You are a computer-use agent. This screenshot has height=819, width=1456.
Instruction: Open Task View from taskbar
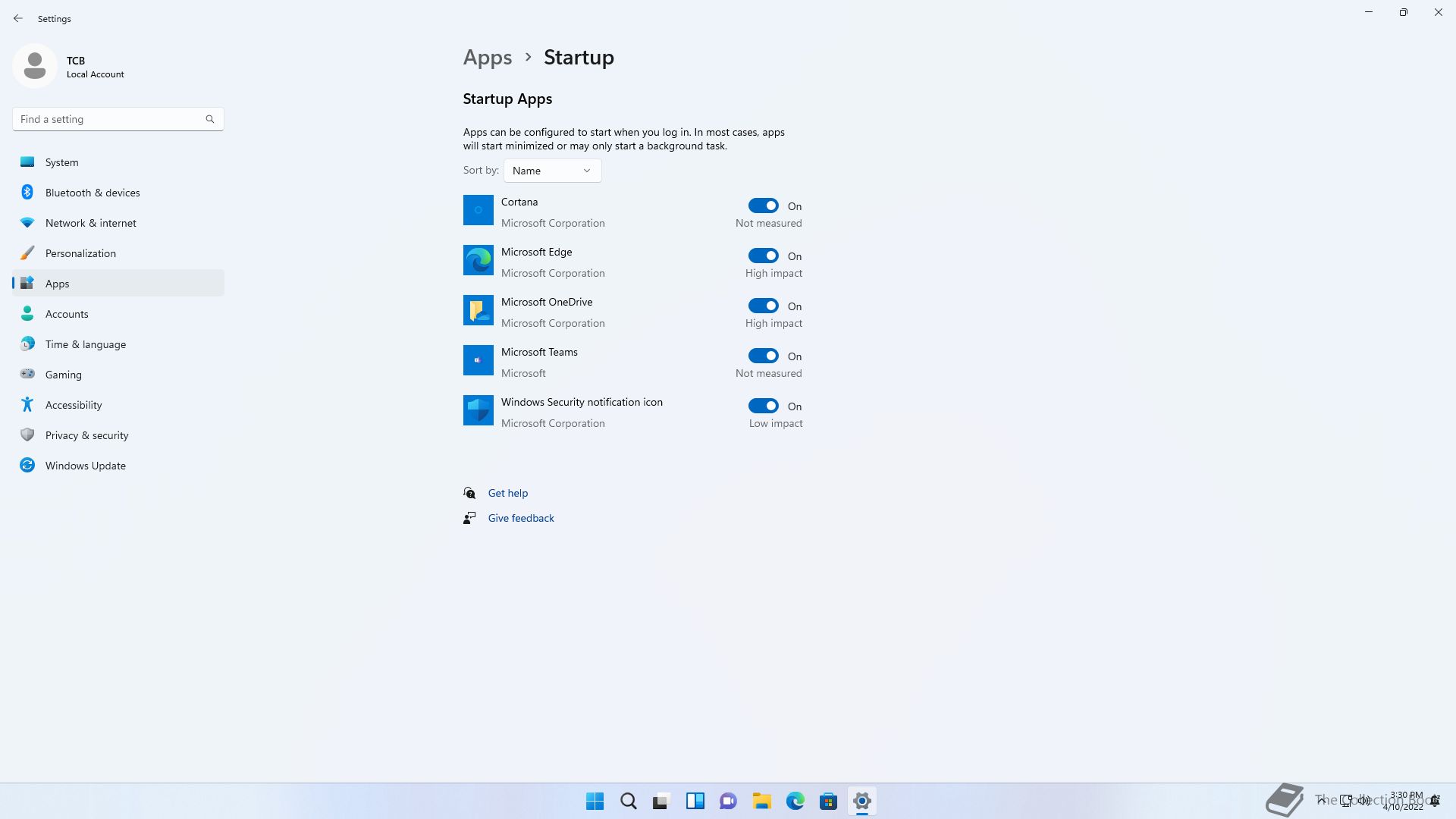662,801
